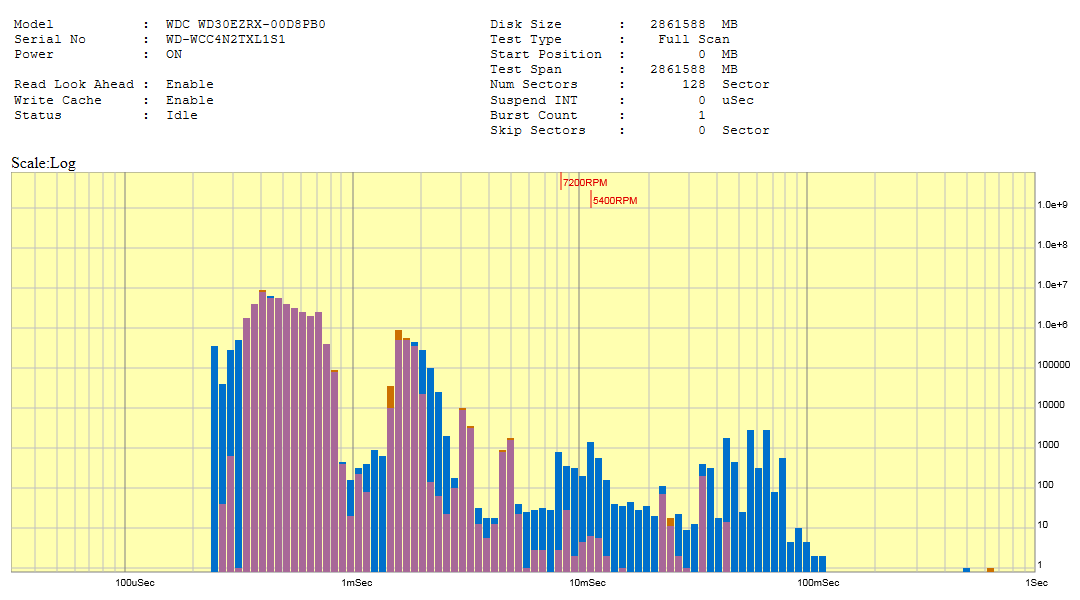Click the 5400RPM marker label
The image size is (1080, 600).
tap(614, 201)
